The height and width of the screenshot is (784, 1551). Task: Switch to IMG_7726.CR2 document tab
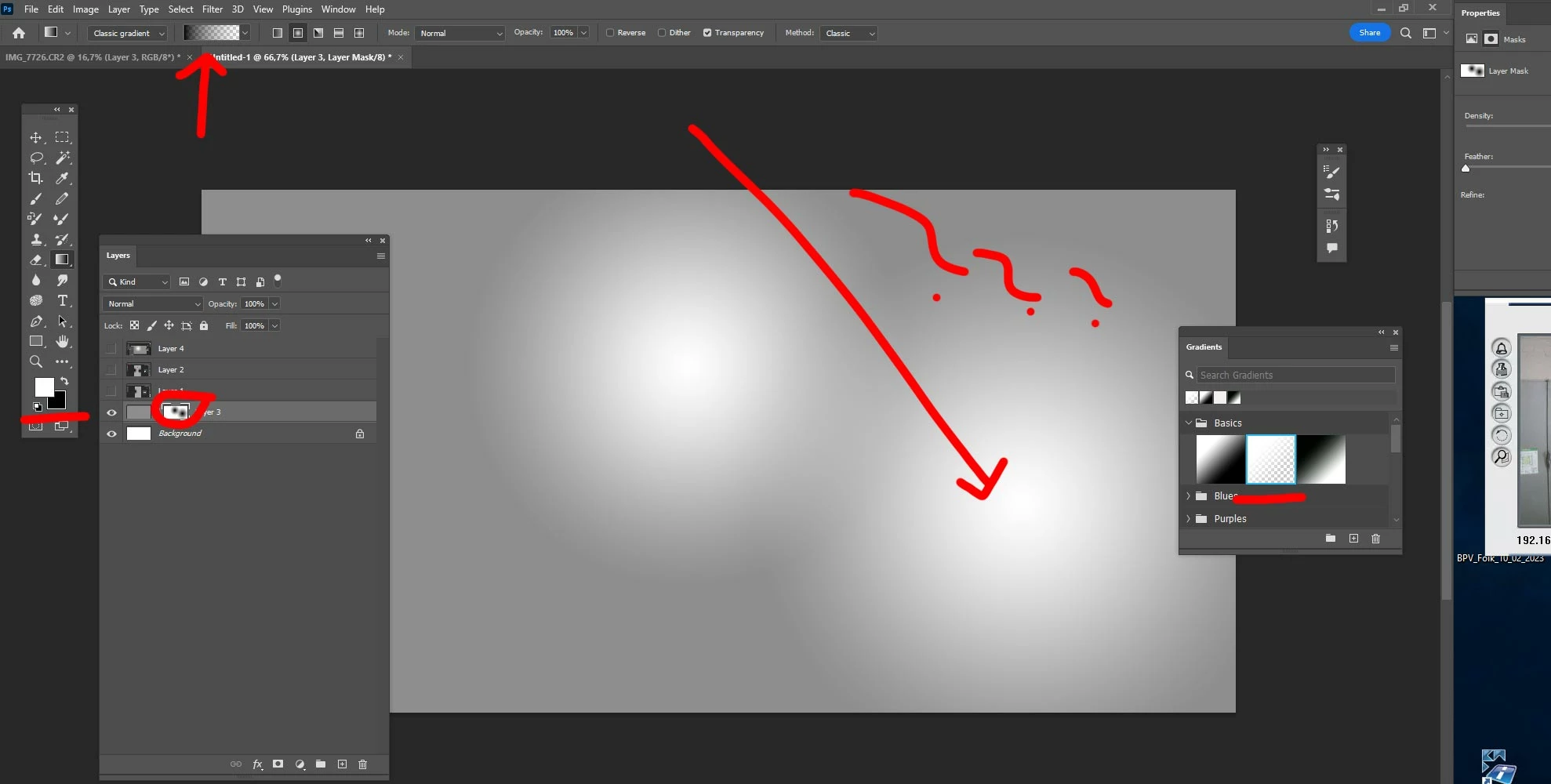pyautogui.click(x=93, y=57)
